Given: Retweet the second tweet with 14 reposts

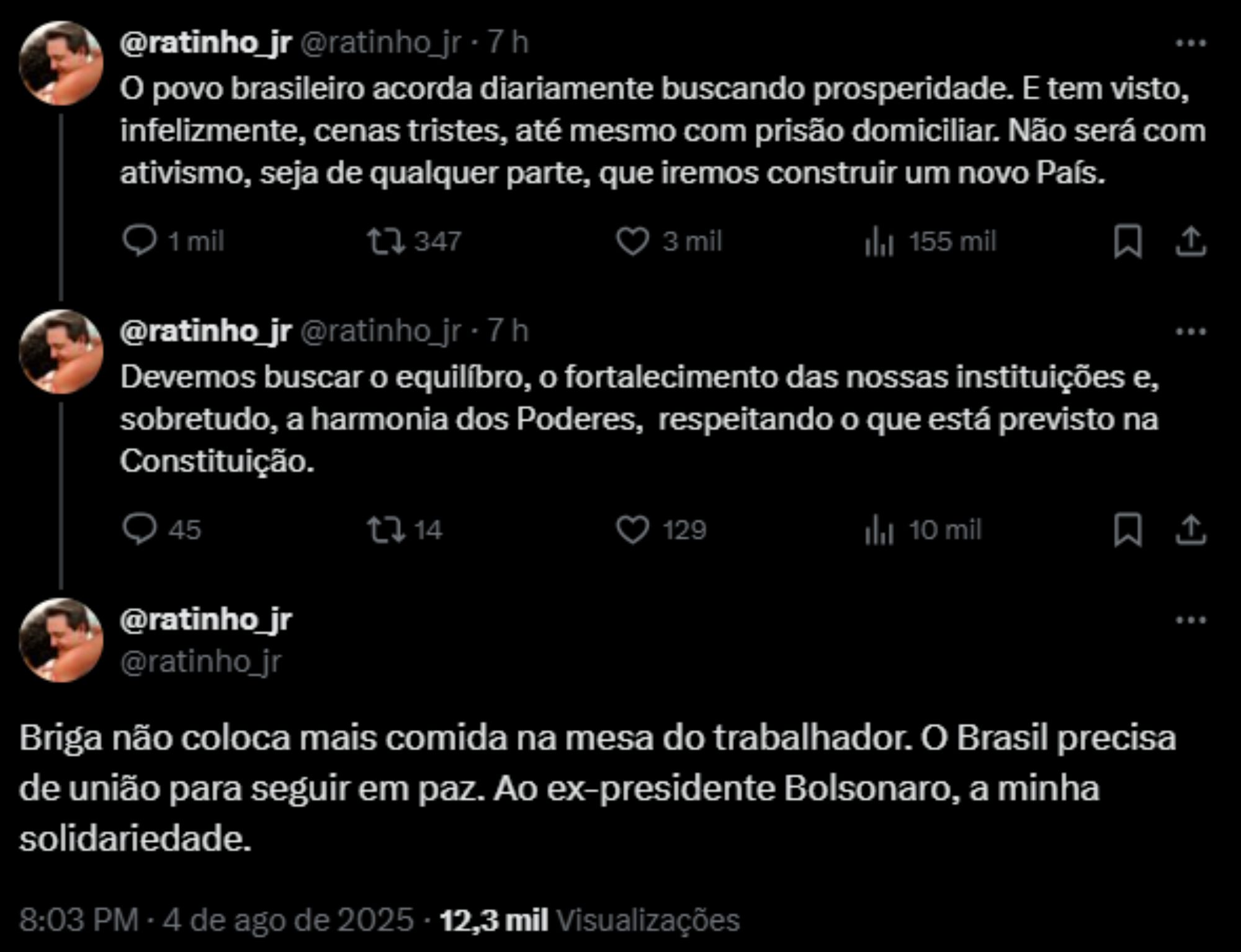Looking at the screenshot, I should 385,530.
